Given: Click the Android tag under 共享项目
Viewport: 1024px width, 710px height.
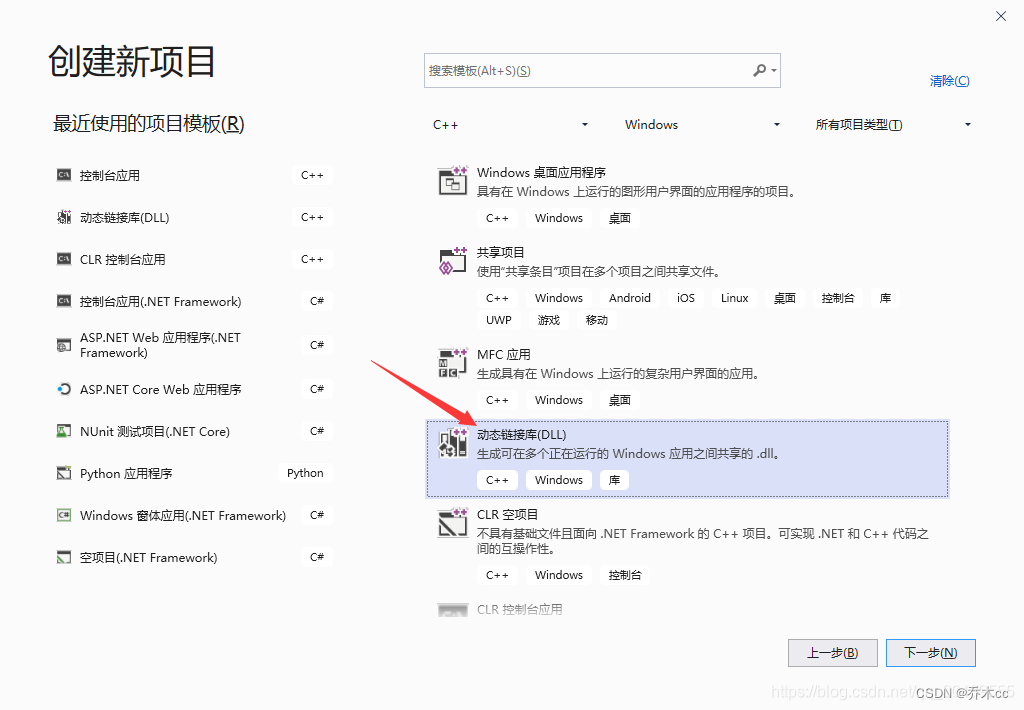Looking at the screenshot, I should pos(630,298).
